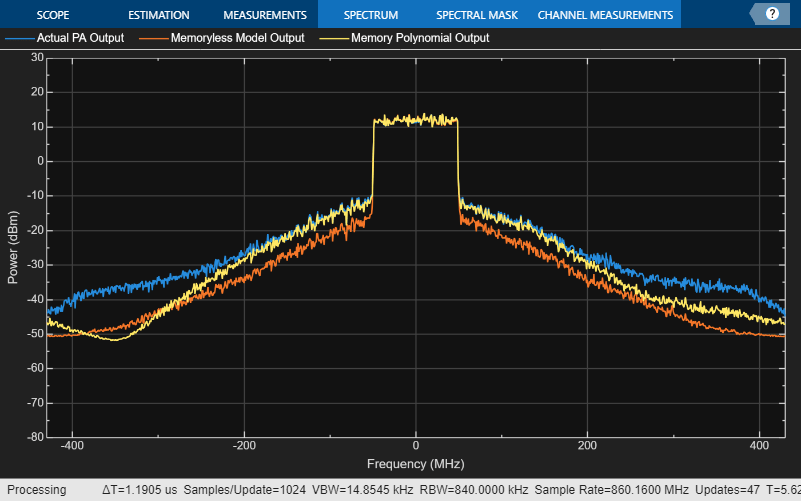Viewport: 801px width, 501px height.
Task: Open the help question mark icon
Action: [772, 14]
